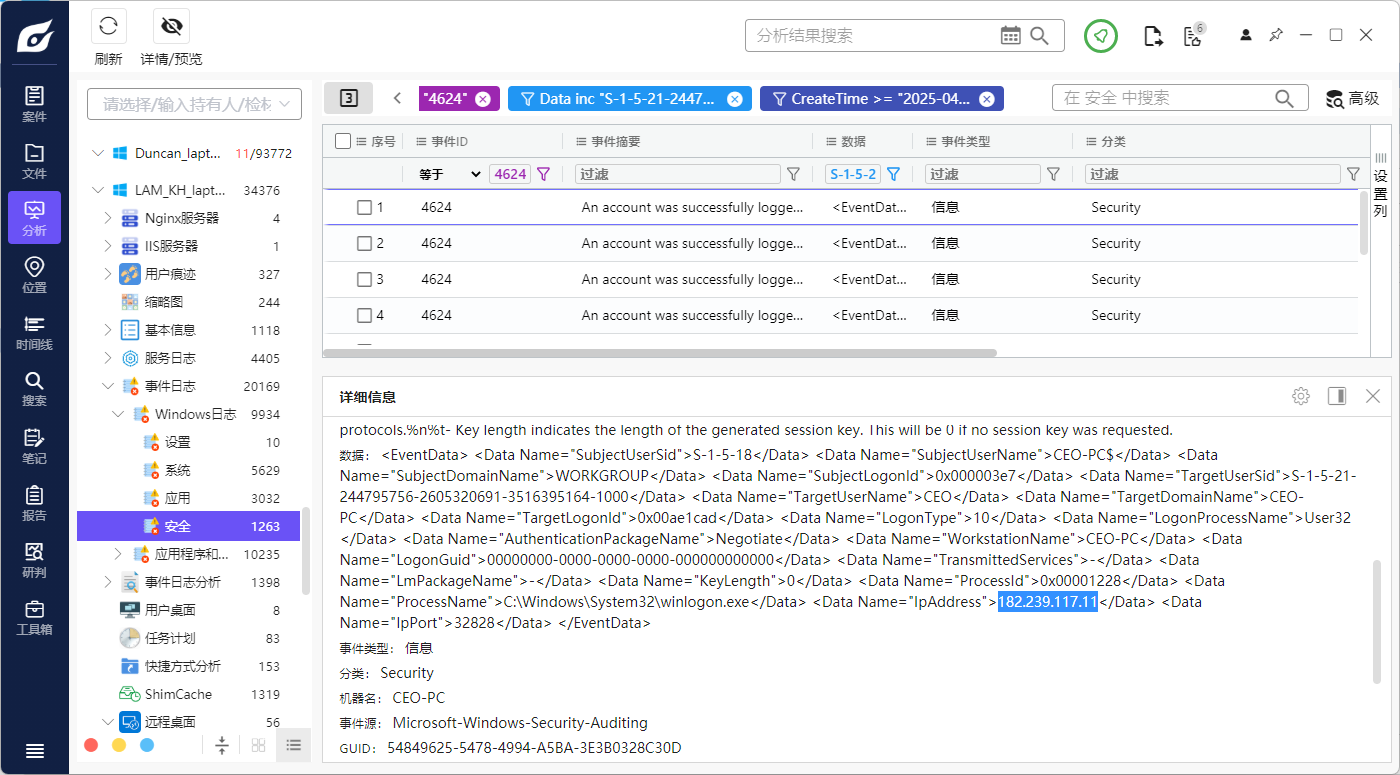1400x775 pixels.
Task: Collapse the Duncan_lapt... device node
Action: pos(97,153)
